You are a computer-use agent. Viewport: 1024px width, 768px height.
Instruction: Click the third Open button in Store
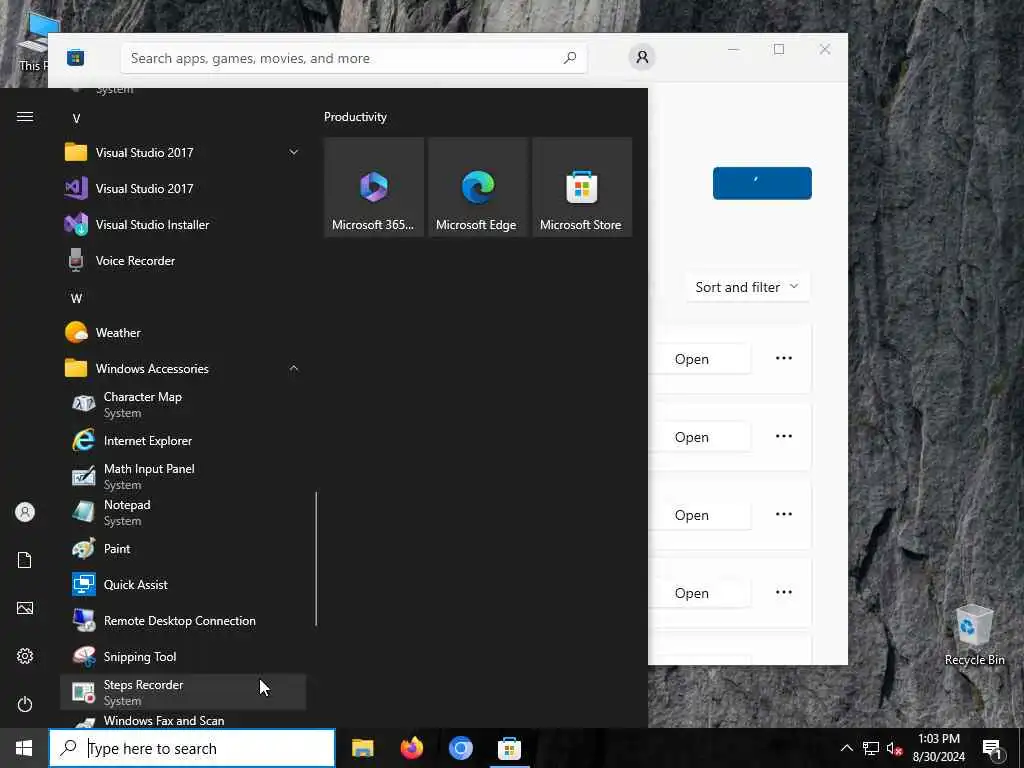[x=701, y=515]
